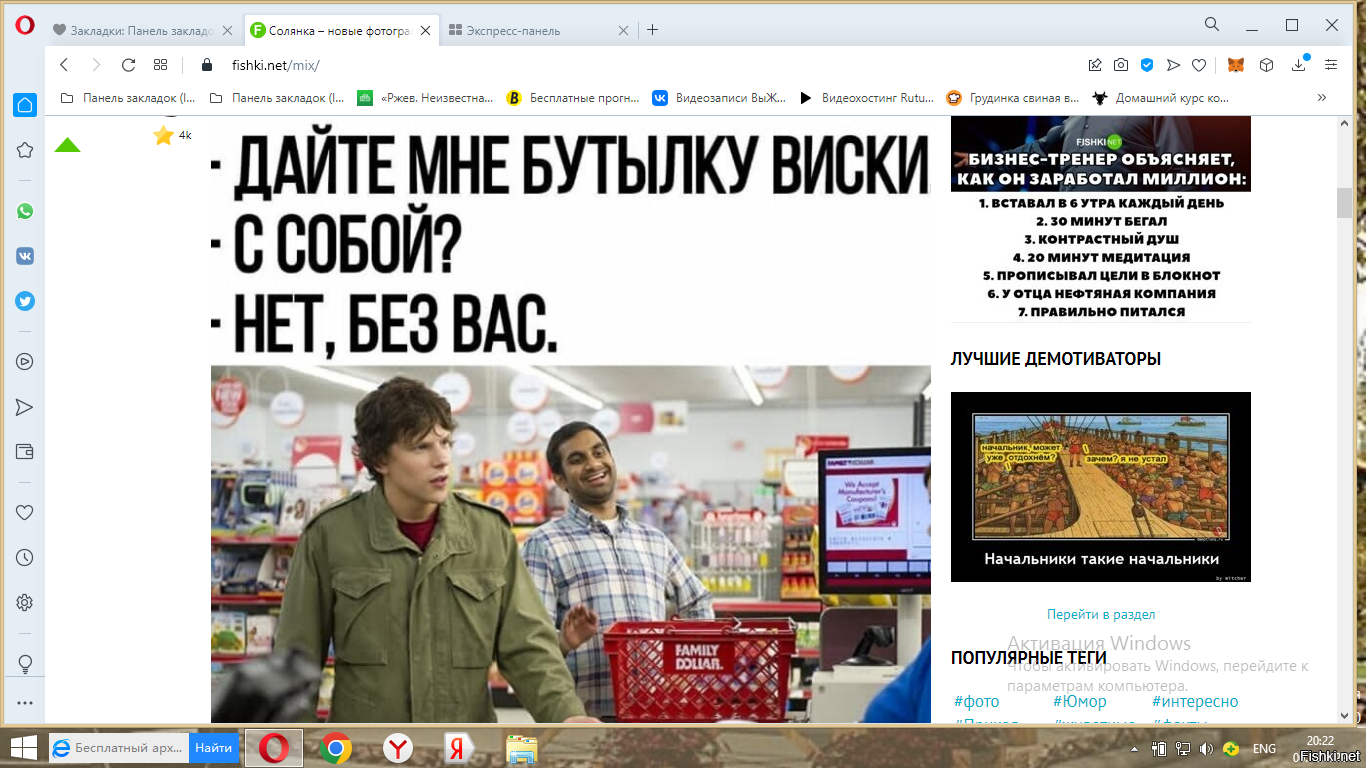Switch to the Закладки tab
Image resolution: width=1366 pixels, height=768 pixels.
(x=135, y=30)
